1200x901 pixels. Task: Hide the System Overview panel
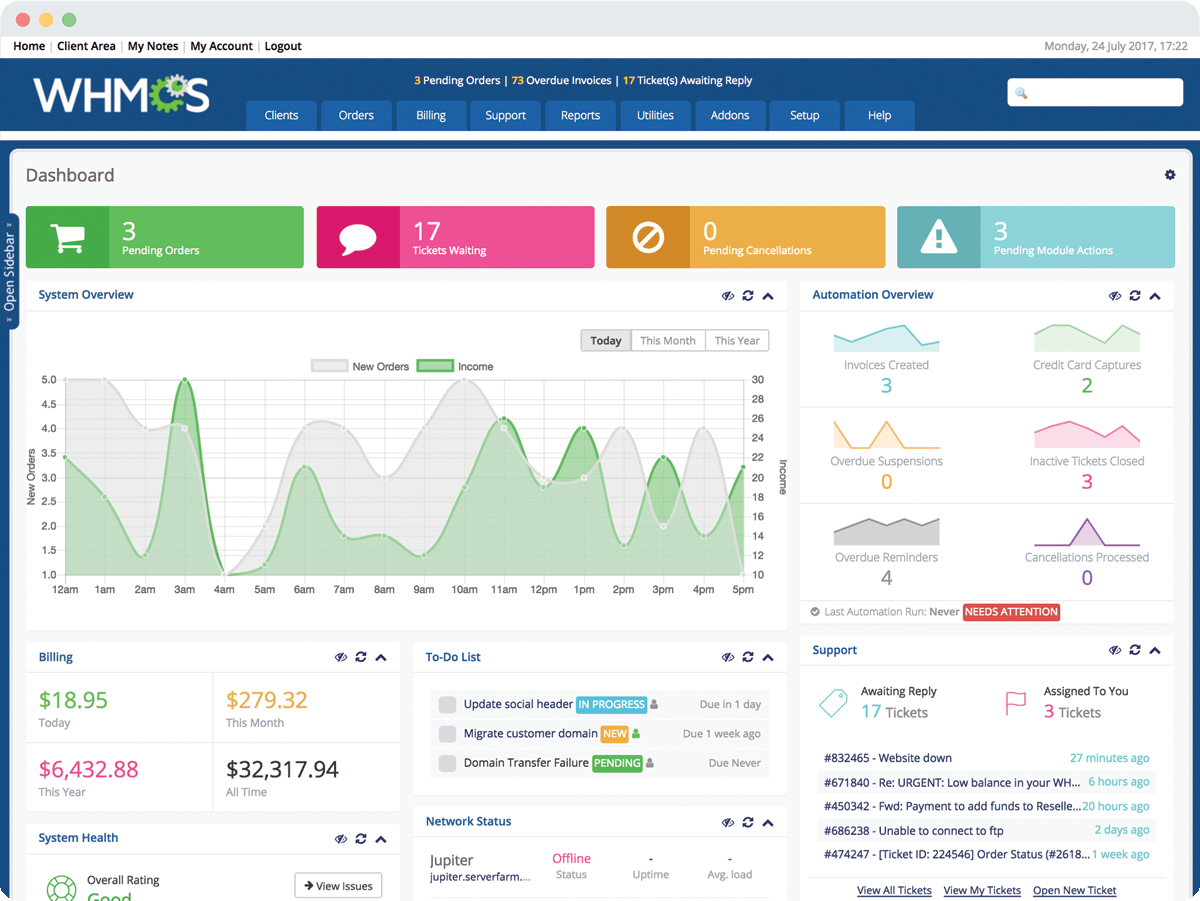[727, 295]
